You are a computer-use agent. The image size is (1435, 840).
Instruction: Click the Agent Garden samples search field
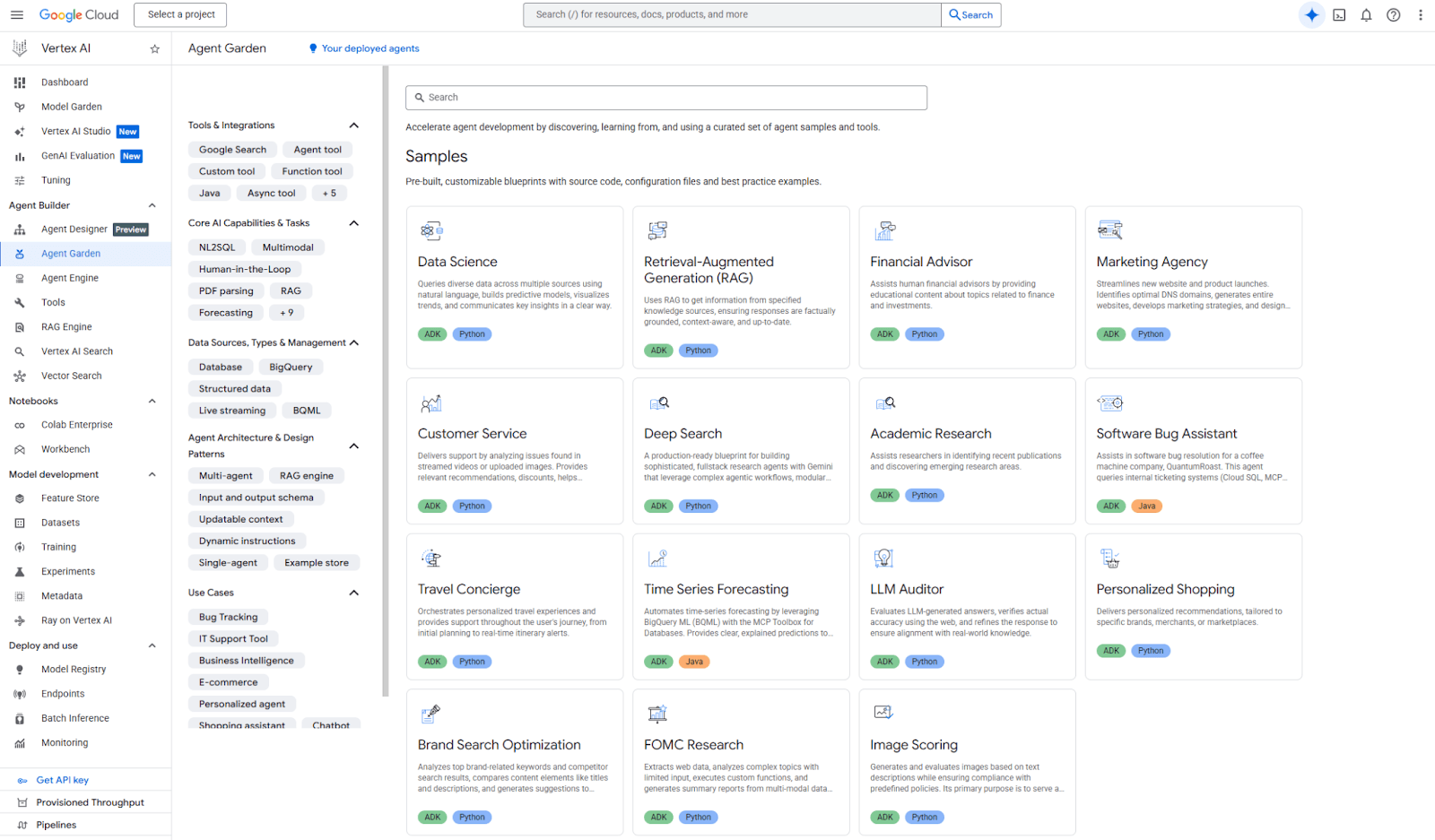pyautogui.click(x=666, y=98)
